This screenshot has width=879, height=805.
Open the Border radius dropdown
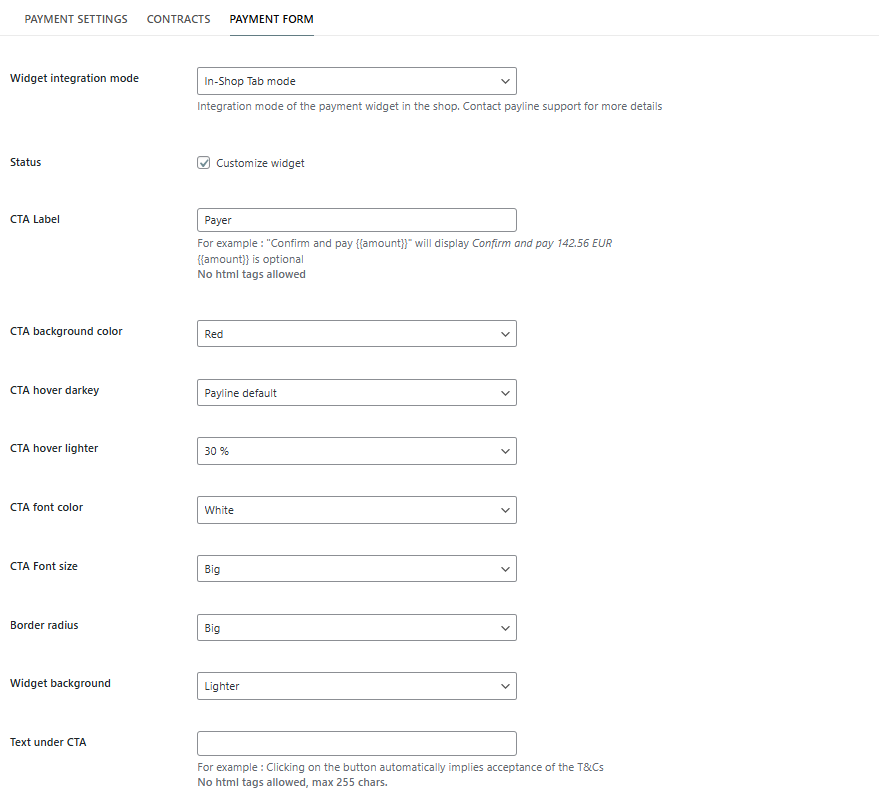(x=356, y=628)
